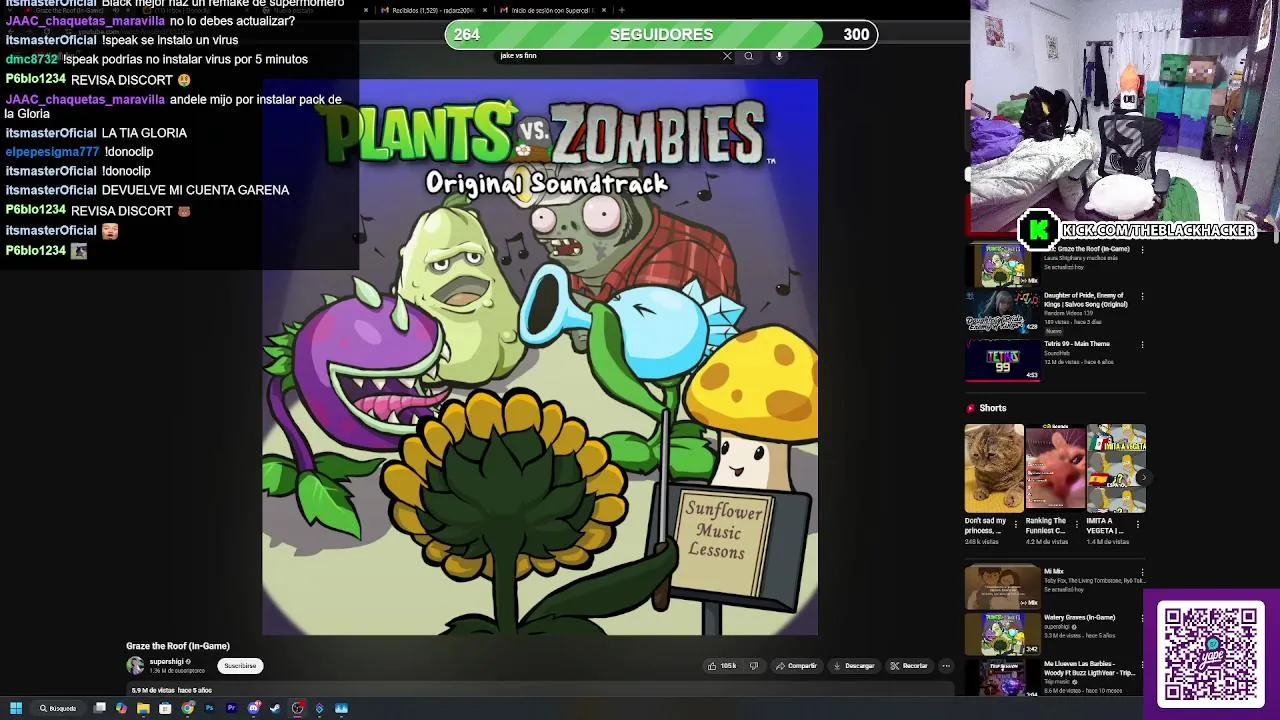Open the Mi Mix playlist thumbnail
This screenshot has width=1280, height=720.
click(x=1002, y=587)
